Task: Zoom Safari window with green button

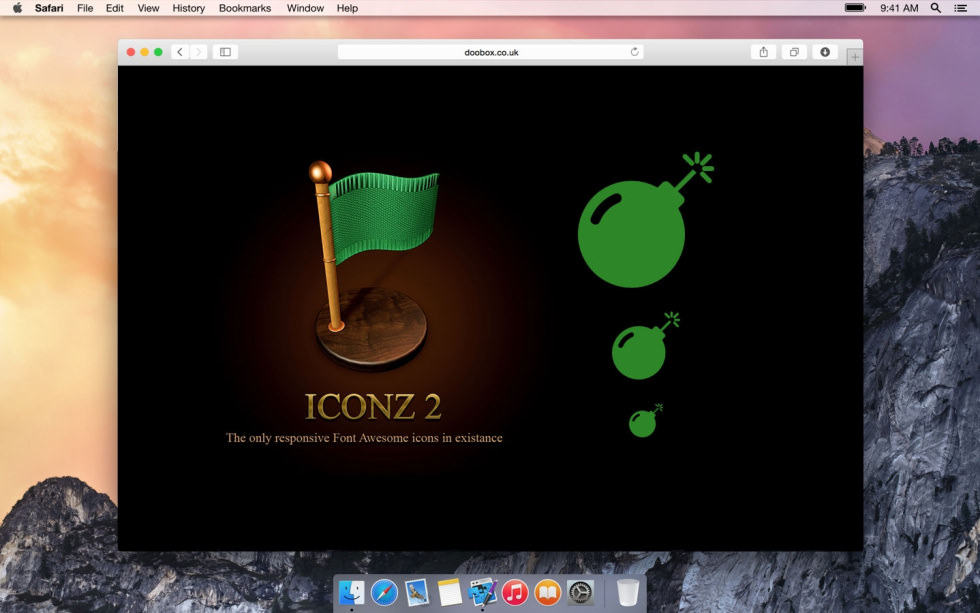Action: 158,52
